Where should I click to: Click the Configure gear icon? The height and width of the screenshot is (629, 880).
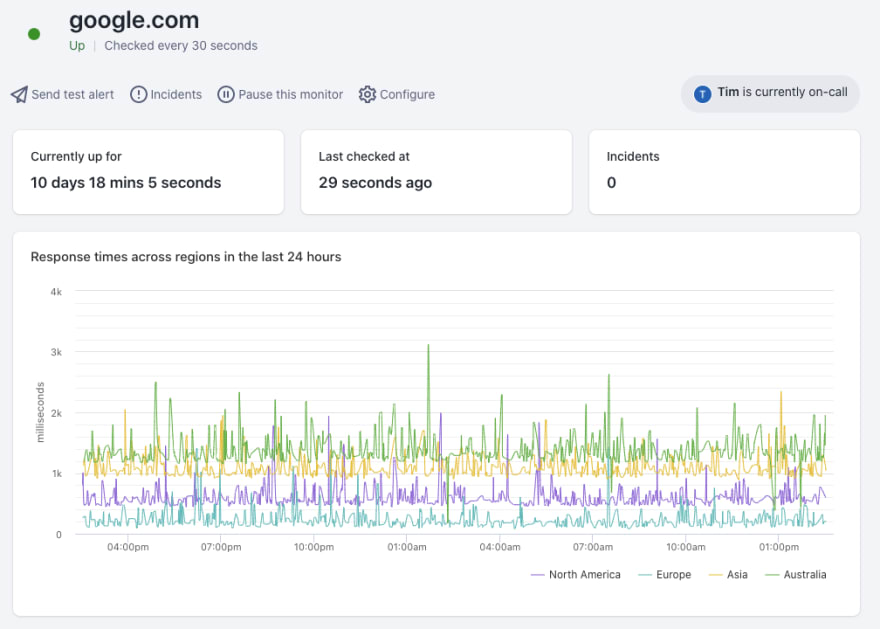pos(367,94)
